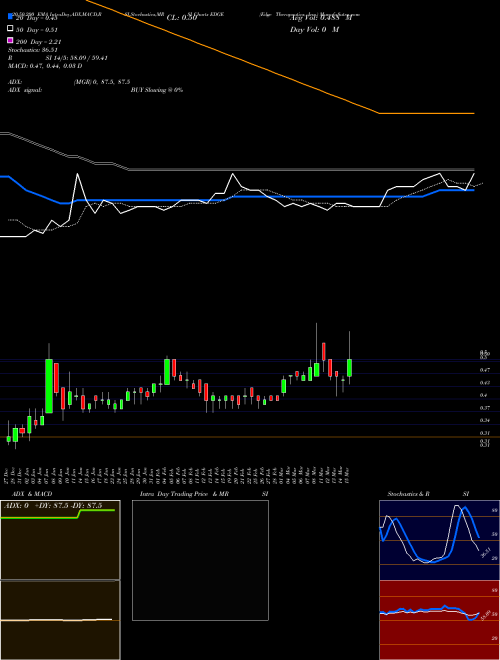Click the 0.47 price axis label
The height and width of the screenshot is (660, 500).
(484, 370)
